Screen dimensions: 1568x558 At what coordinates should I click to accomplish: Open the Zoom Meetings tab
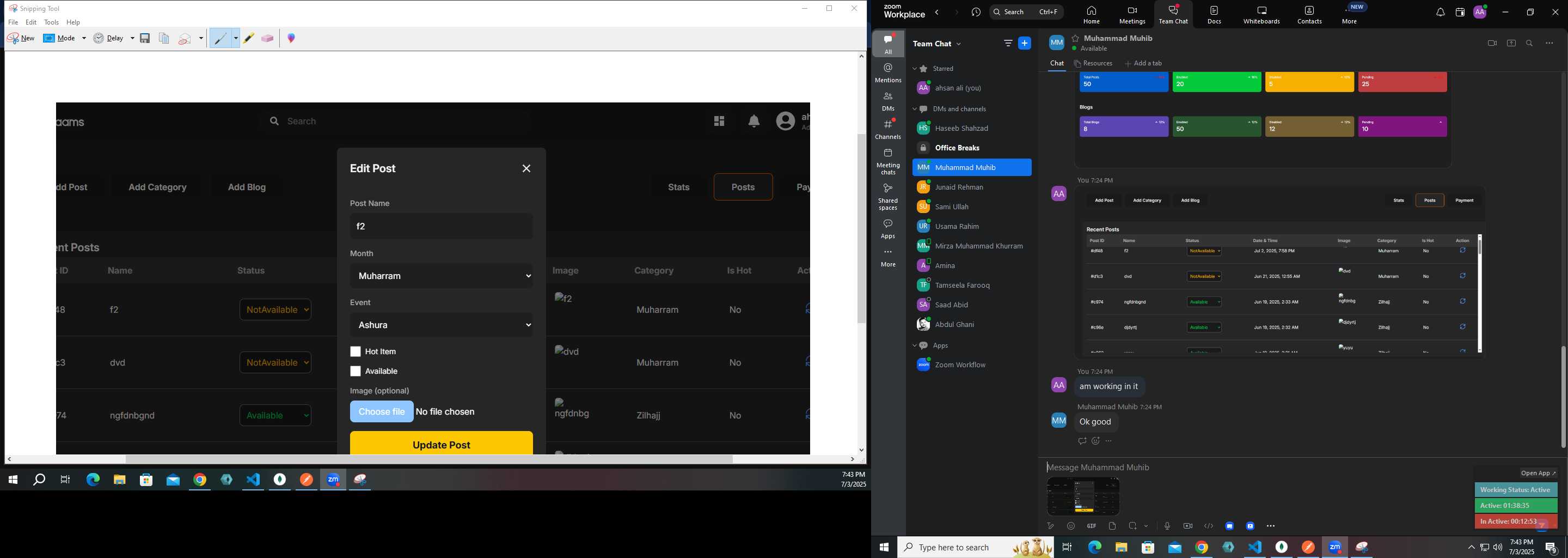[1132, 15]
